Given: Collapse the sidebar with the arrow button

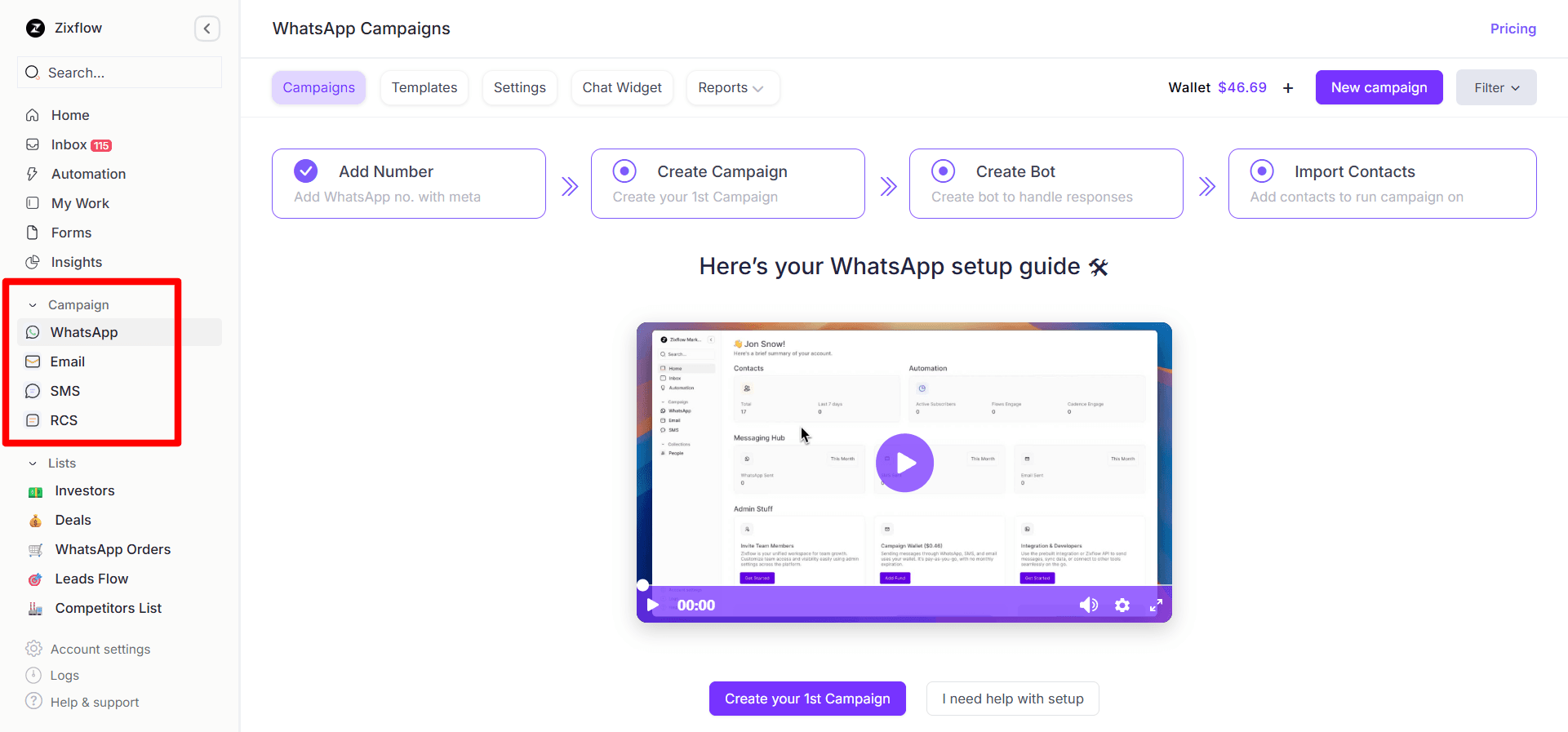Looking at the screenshot, I should pos(207,29).
